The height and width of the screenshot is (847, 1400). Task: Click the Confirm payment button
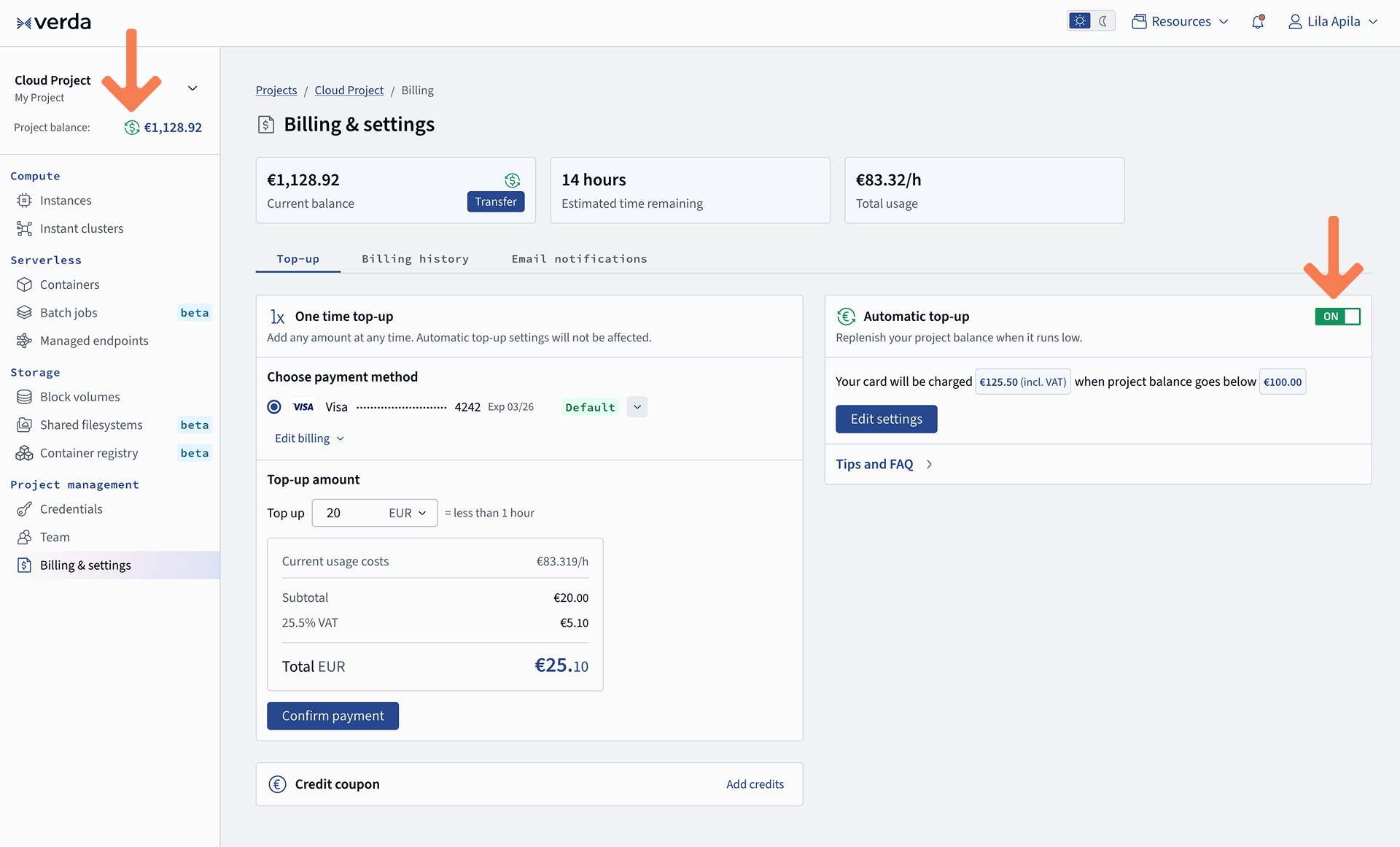[332, 716]
